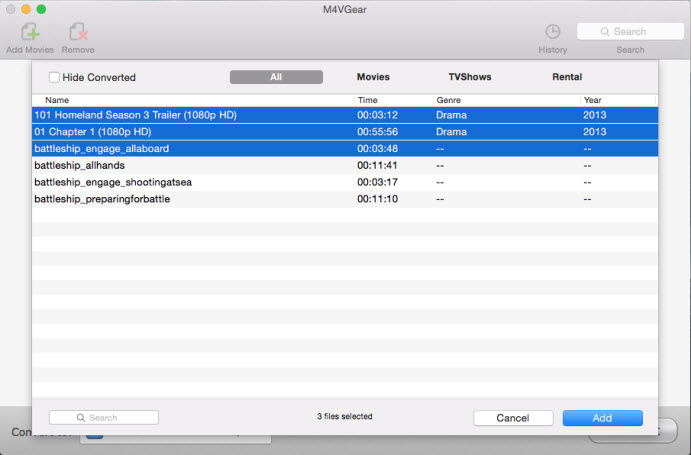Click the yellow minimize window button
Screen dimensions: 691x455
click(26, 9)
